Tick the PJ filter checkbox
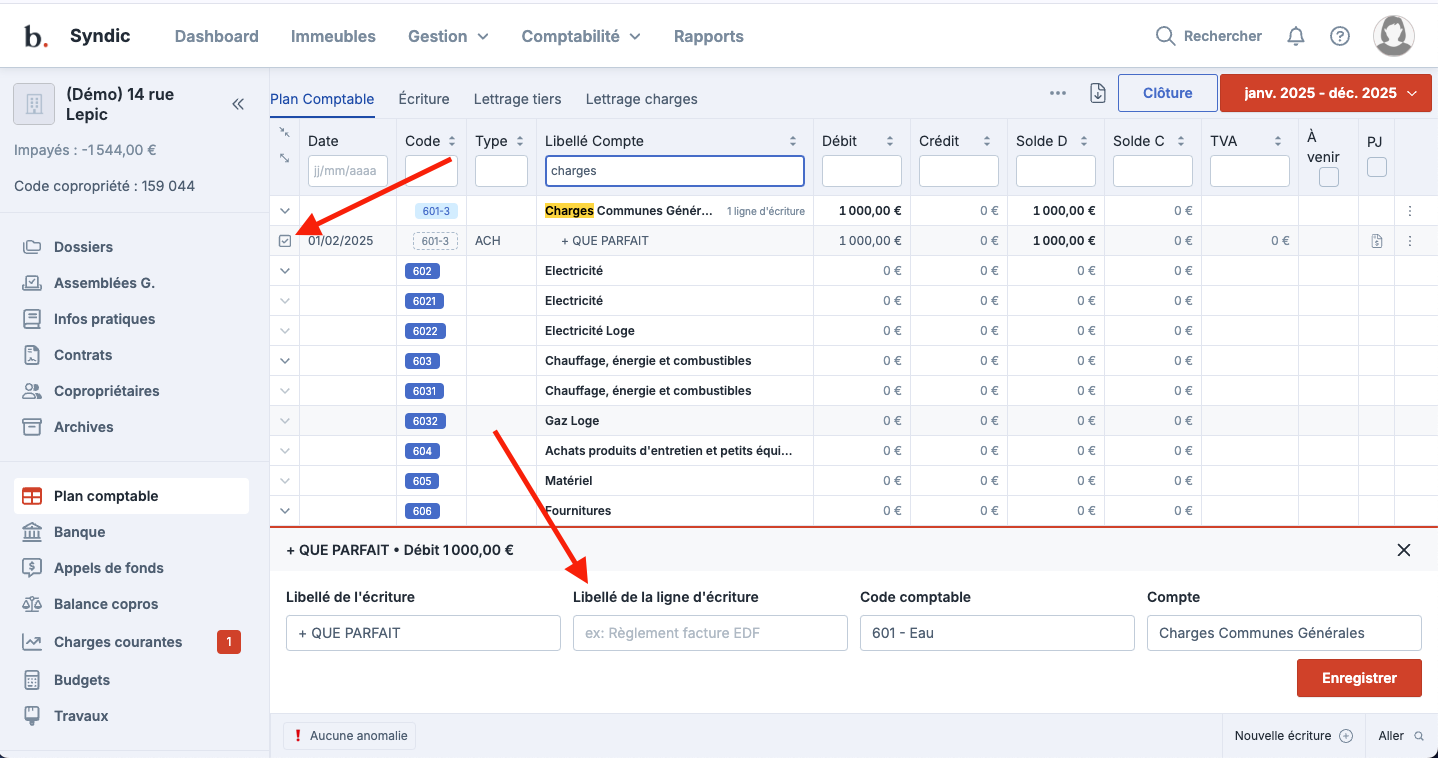 coord(1377,167)
